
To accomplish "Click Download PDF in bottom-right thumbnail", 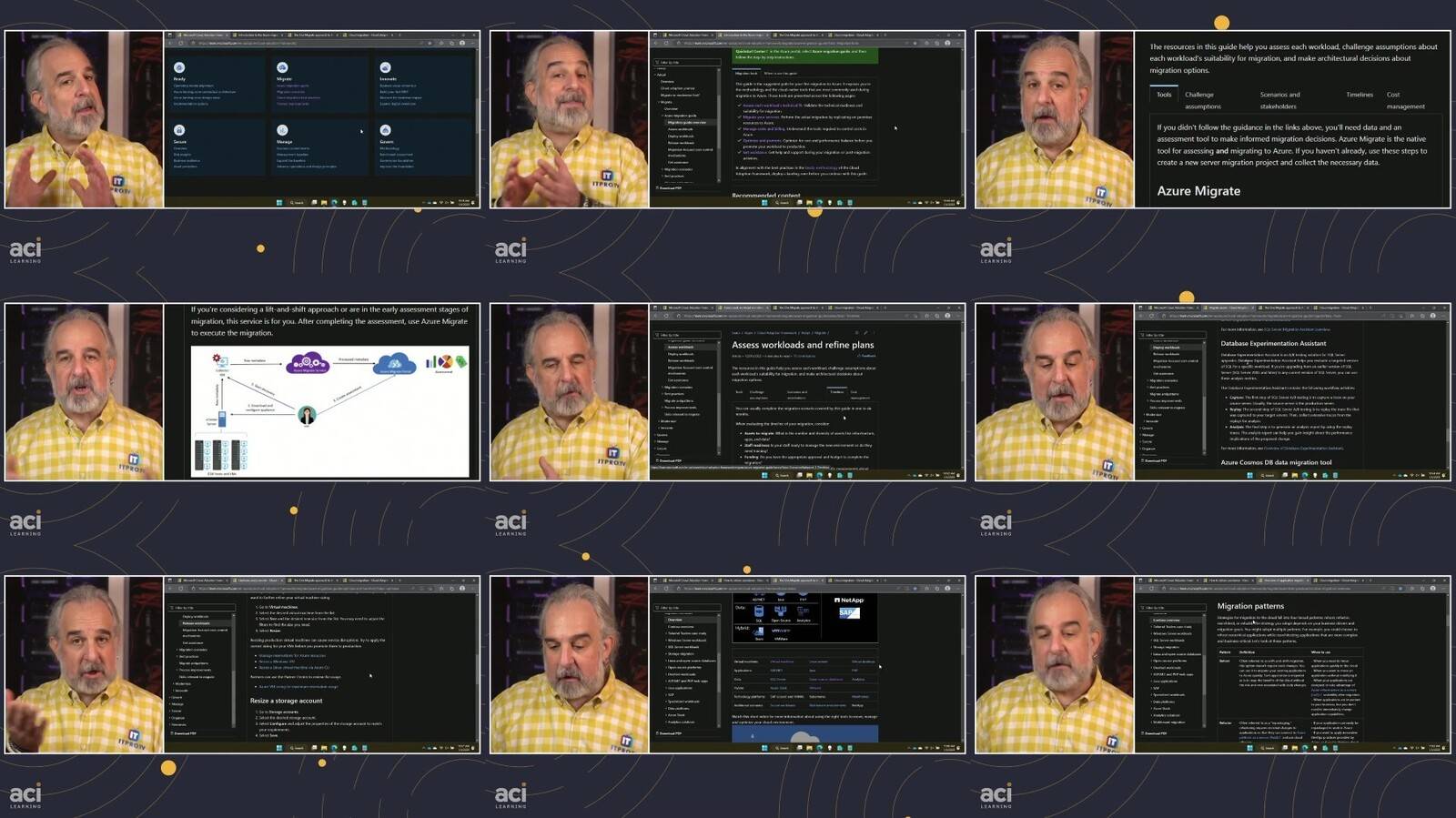I will (x=1156, y=733).
